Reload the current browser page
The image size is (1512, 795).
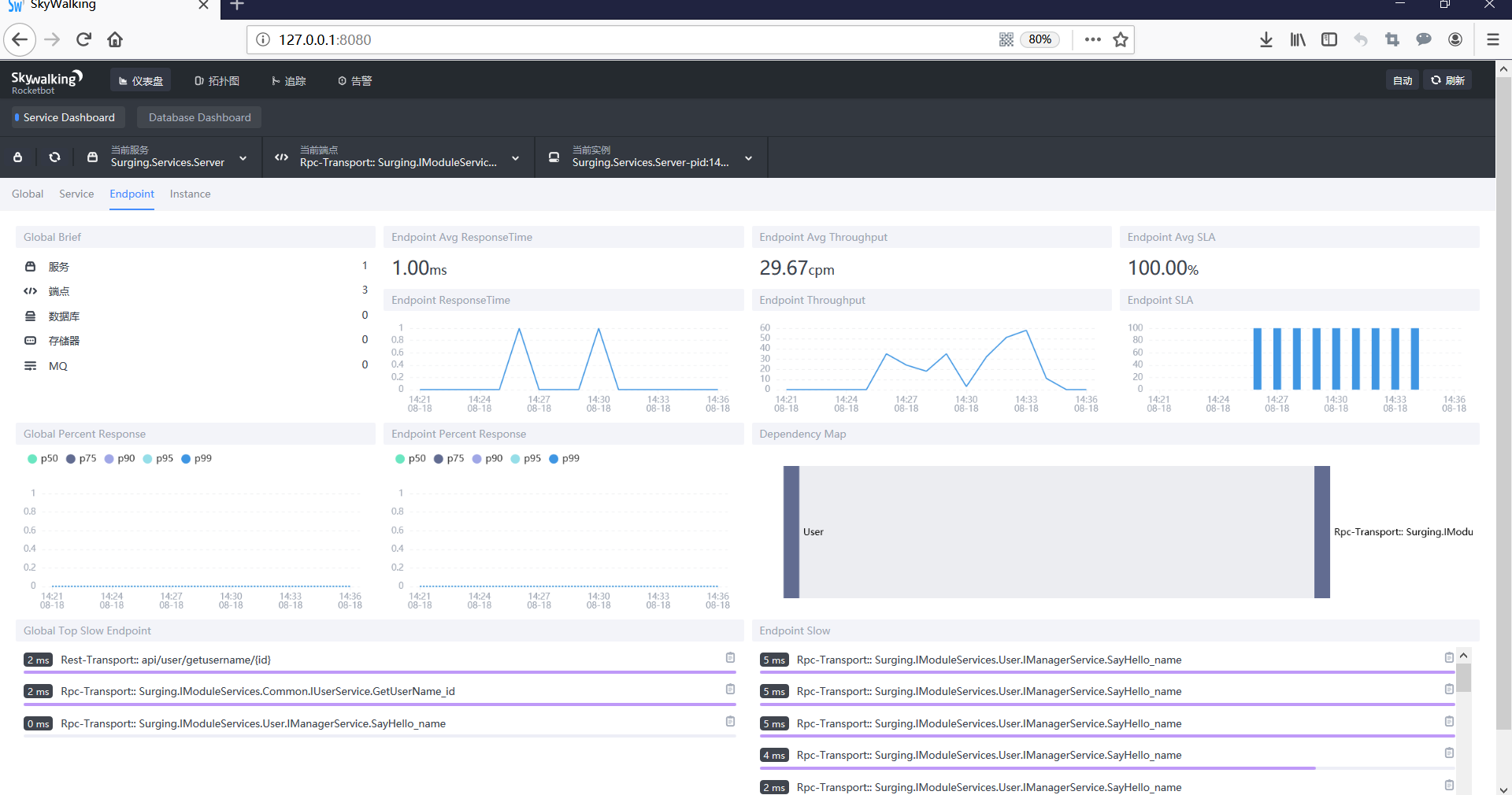coord(84,39)
